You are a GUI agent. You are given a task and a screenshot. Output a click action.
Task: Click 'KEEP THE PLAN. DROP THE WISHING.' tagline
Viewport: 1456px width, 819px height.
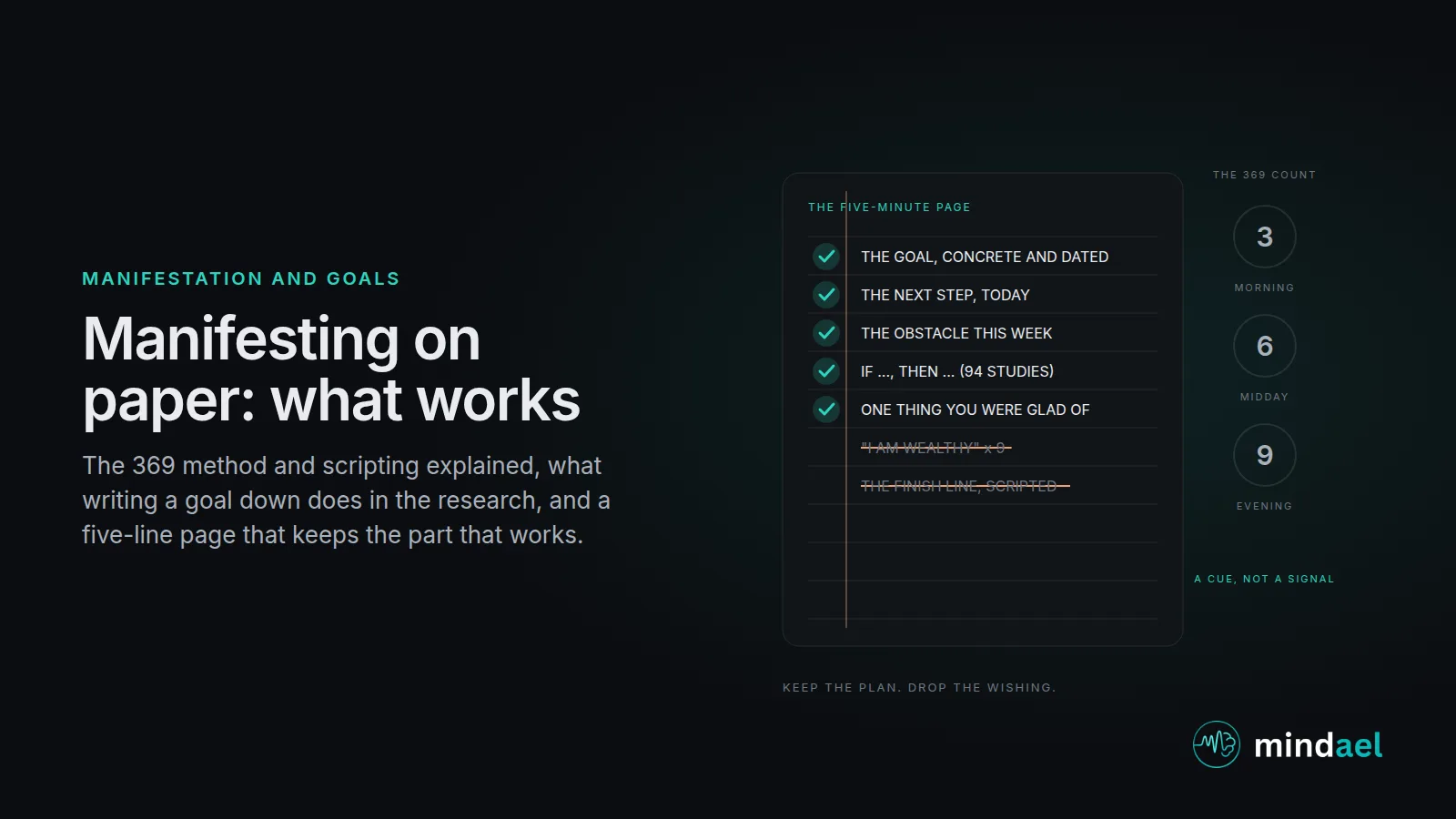(x=919, y=688)
